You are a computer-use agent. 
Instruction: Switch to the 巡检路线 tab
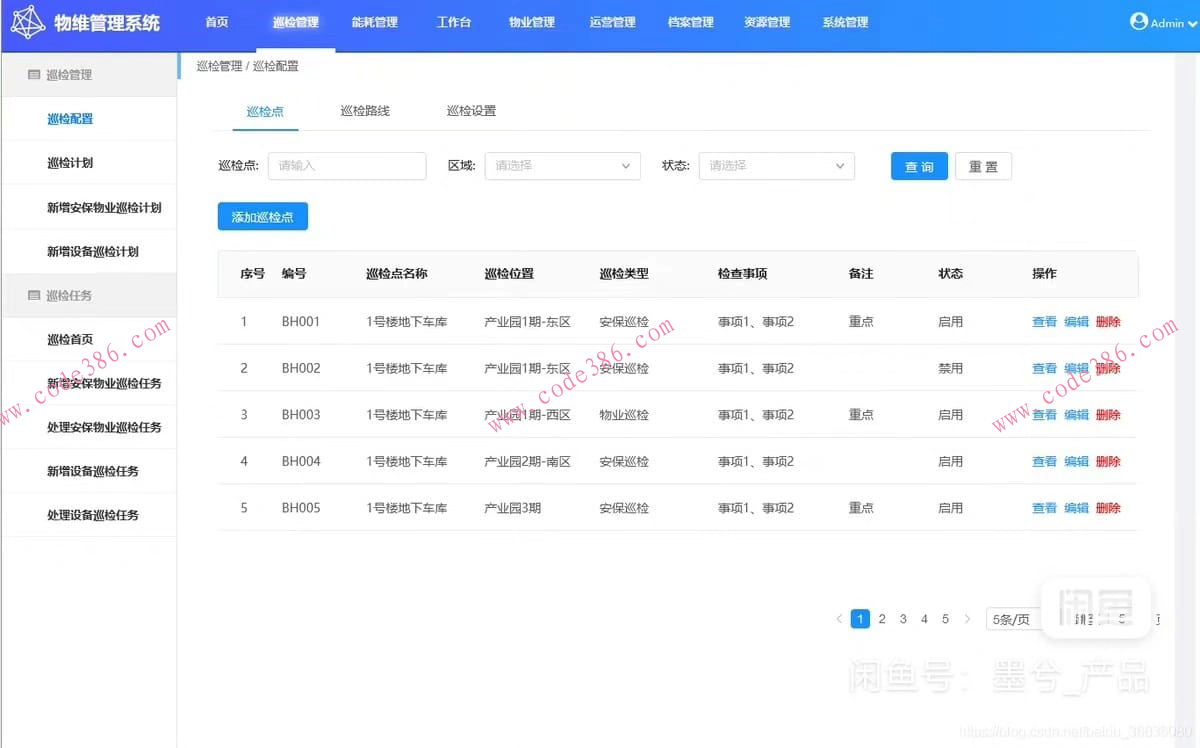point(364,111)
